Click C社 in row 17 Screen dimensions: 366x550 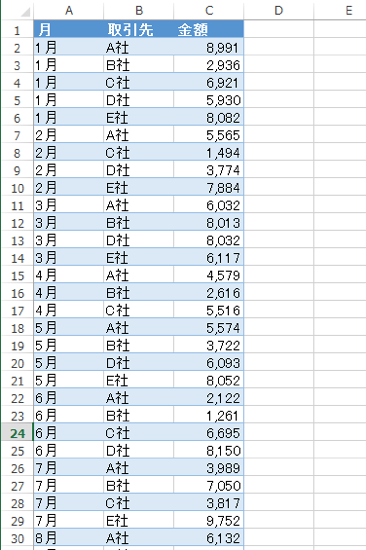[139, 310]
